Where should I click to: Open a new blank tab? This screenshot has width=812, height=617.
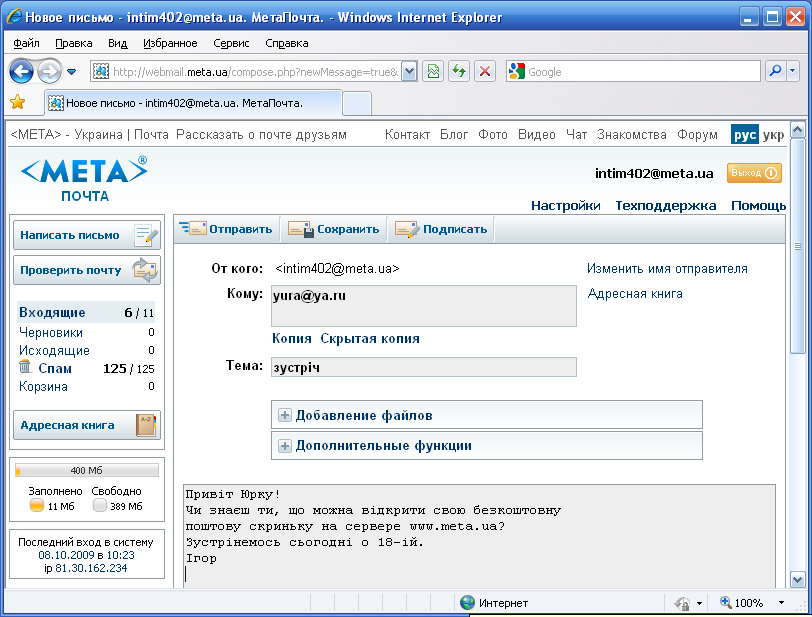tap(357, 103)
